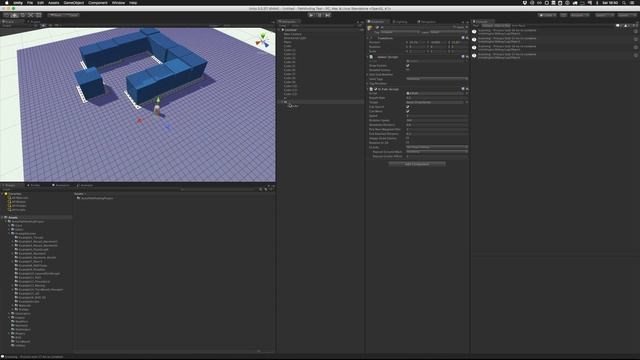640x360 pixels.
Task: Open the Transform component gear menu
Action: [x=467, y=38]
